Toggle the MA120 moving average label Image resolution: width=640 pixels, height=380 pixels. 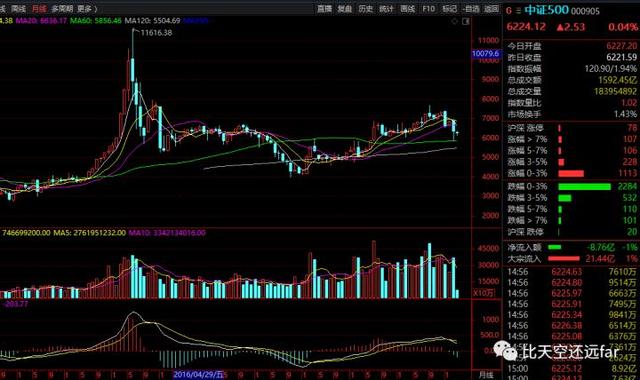pyautogui.click(x=152, y=20)
